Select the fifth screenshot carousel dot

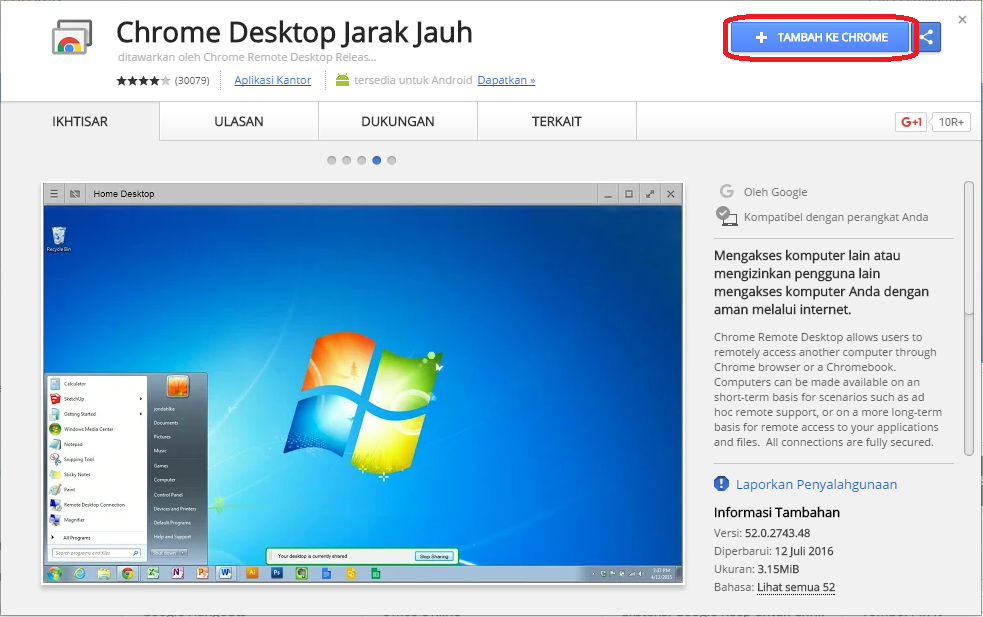tap(392, 161)
